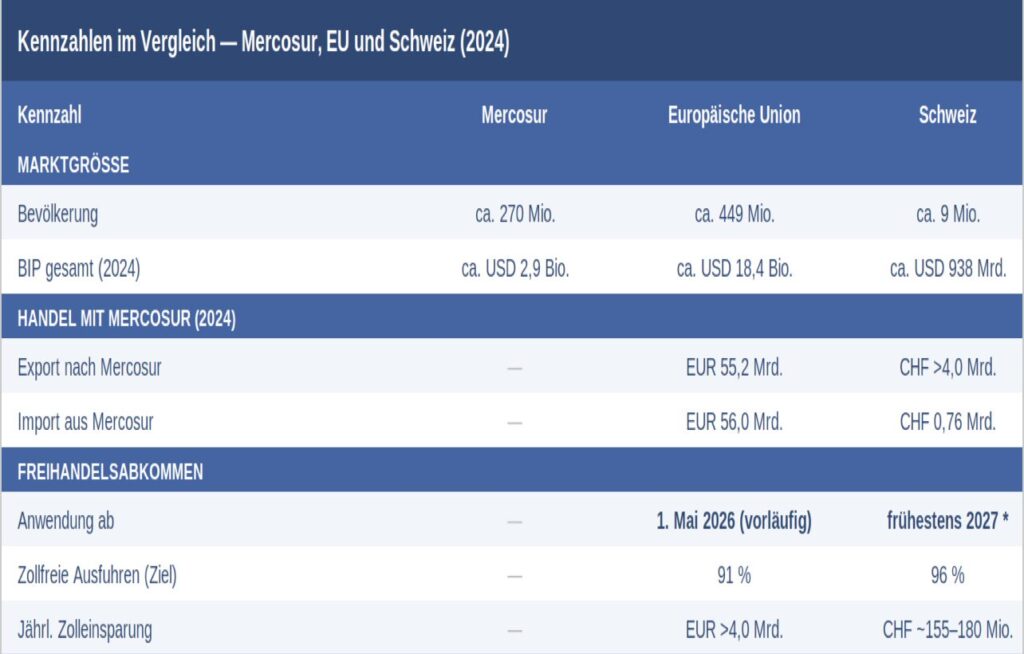
Task: Click the EU GDP value 'ca. USD 18,4 Bio.'
Action: (734, 268)
